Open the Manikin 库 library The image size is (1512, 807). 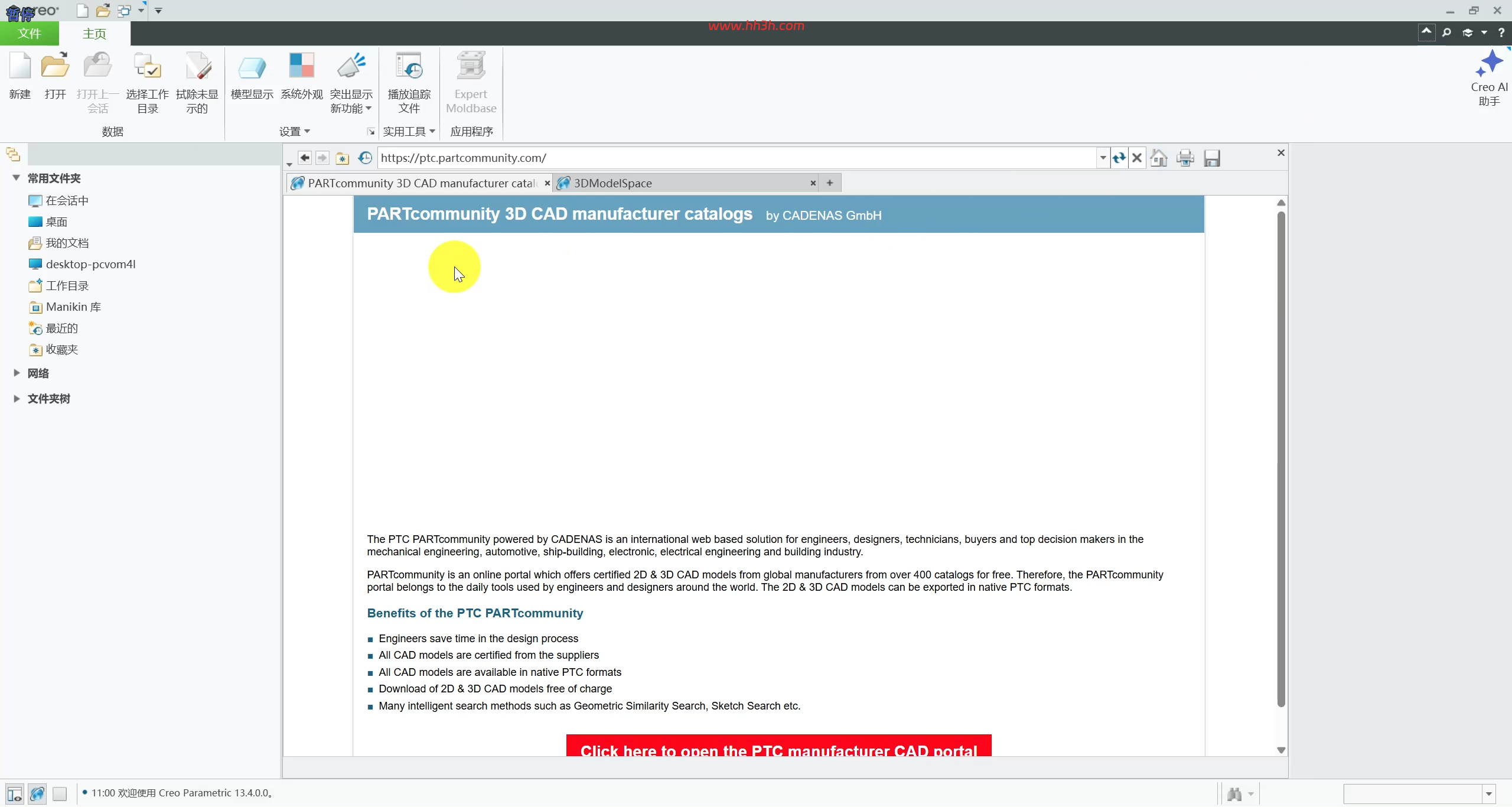coord(64,307)
